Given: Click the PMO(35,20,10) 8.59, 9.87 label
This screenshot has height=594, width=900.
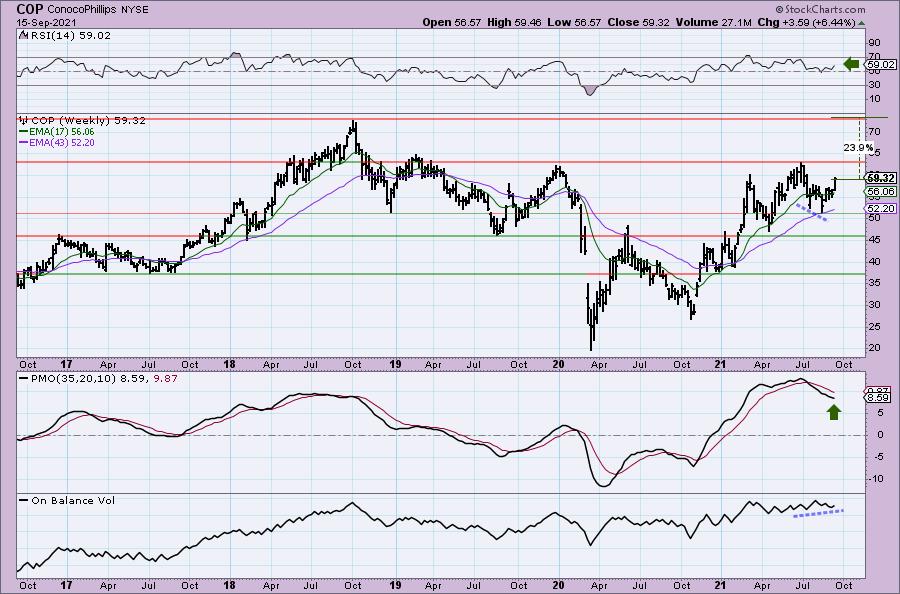Looking at the screenshot, I should pos(98,379).
